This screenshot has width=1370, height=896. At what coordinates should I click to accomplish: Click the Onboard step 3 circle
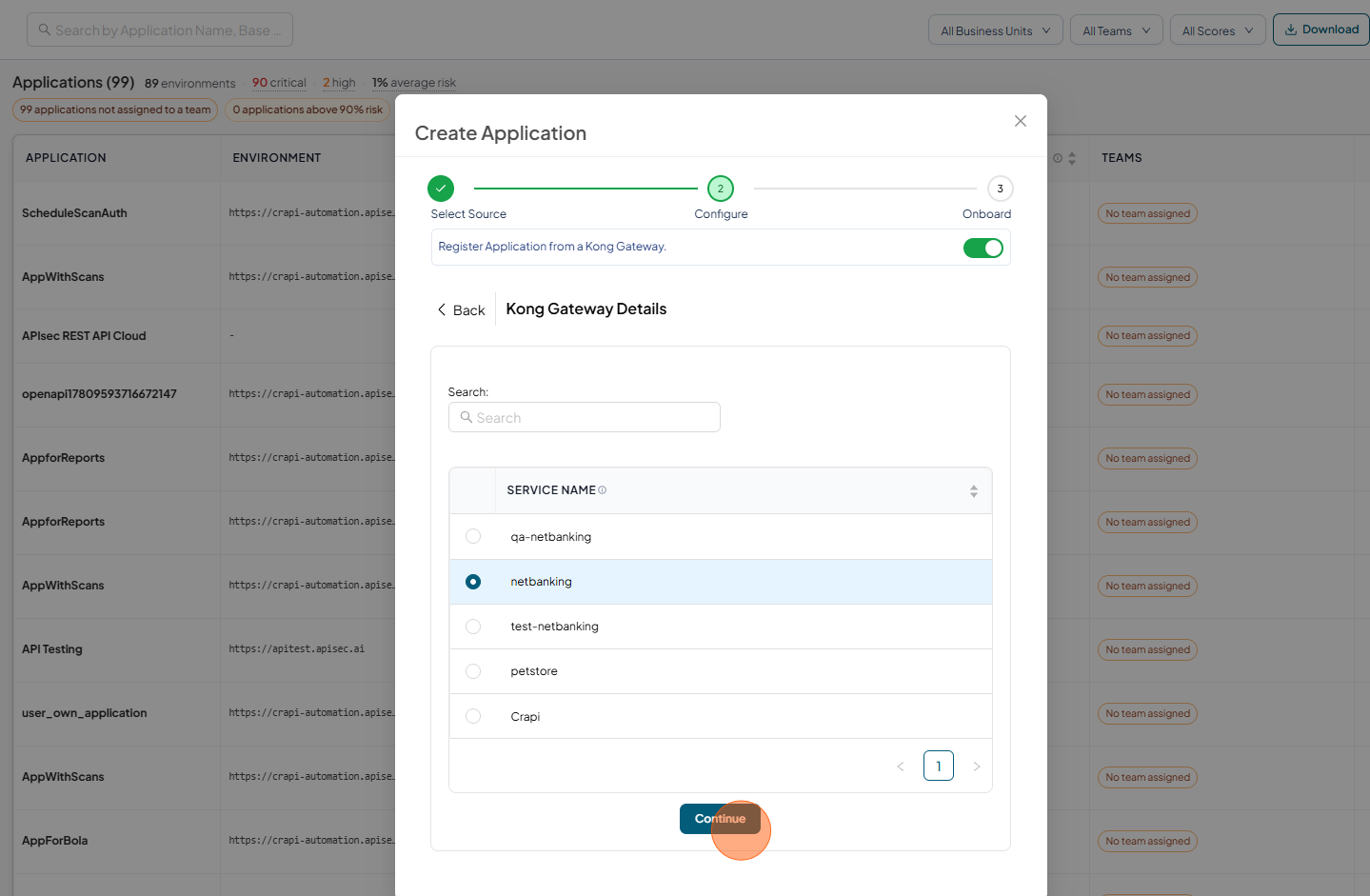tap(1000, 189)
